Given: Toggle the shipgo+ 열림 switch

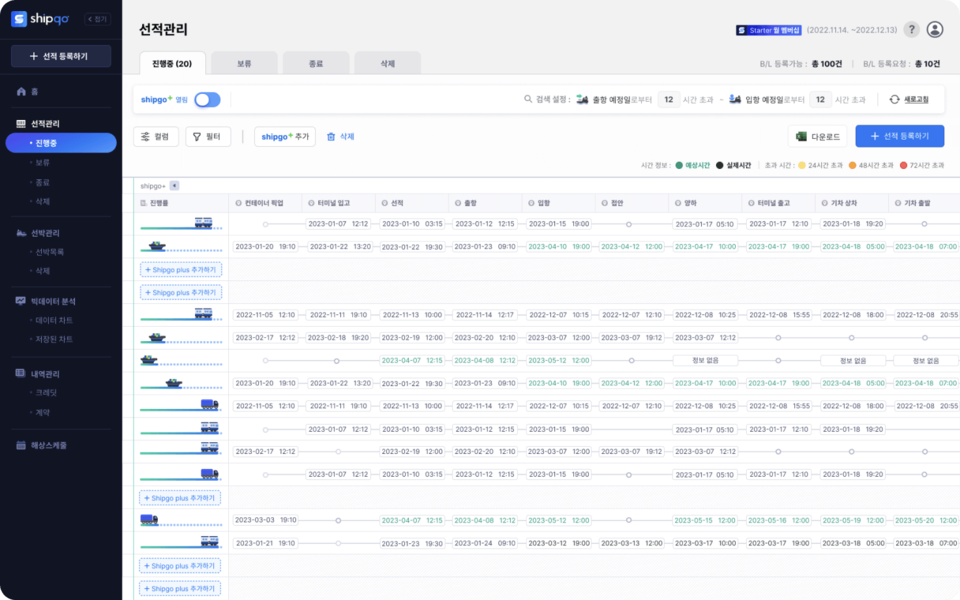Looking at the screenshot, I should tap(207, 100).
